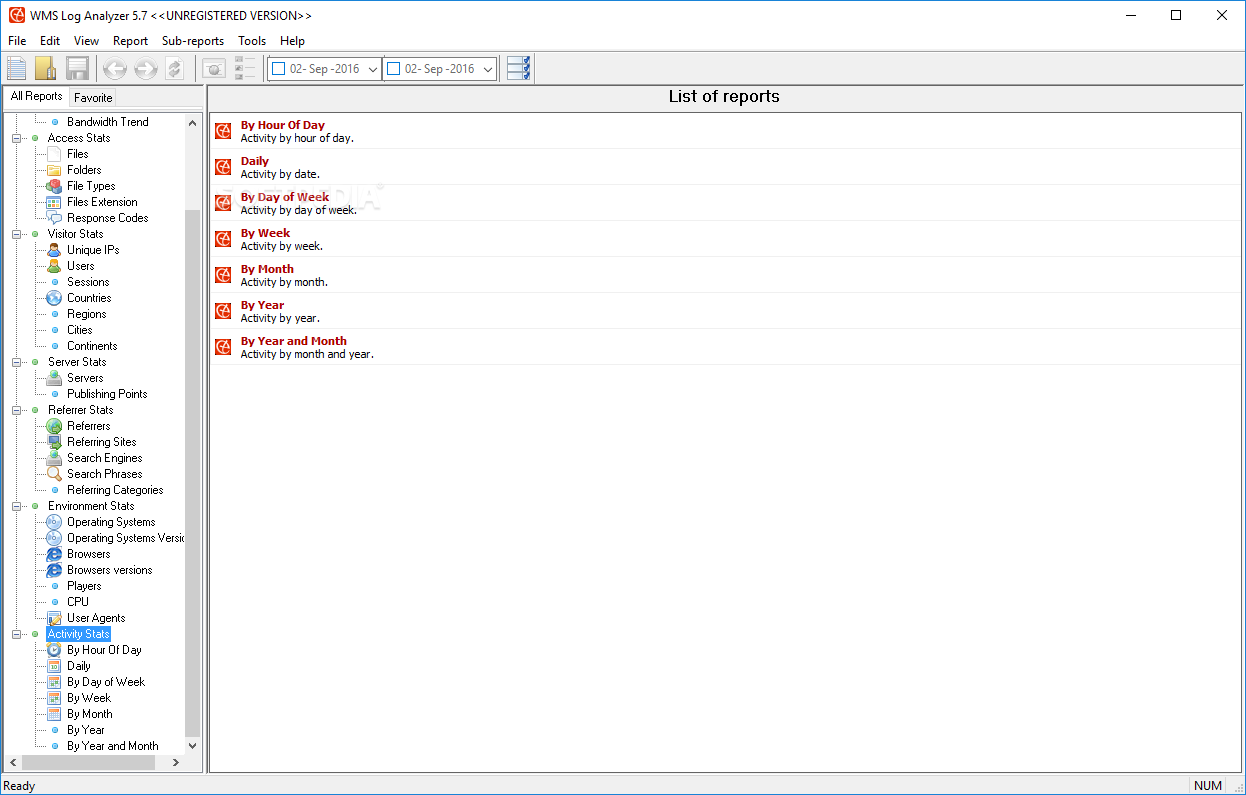Open the Daily link in report list

click(255, 161)
